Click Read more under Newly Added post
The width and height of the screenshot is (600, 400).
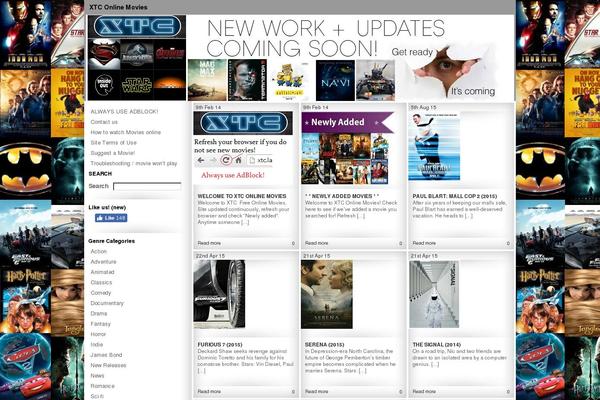click(x=316, y=243)
